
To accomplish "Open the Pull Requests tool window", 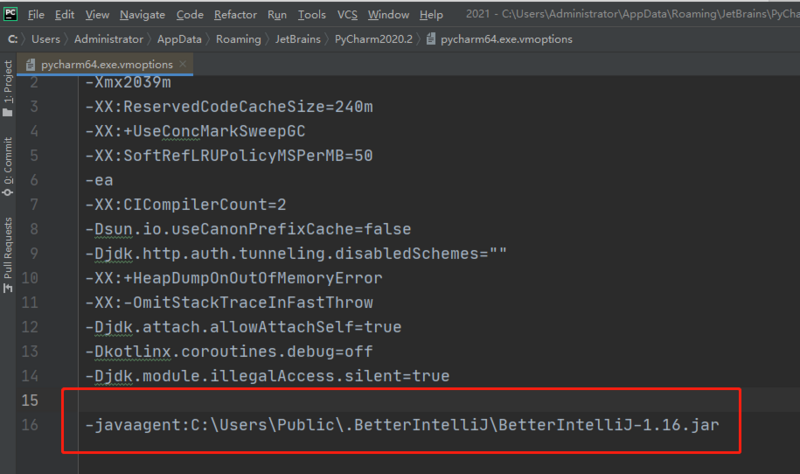I will [x=8, y=255].
